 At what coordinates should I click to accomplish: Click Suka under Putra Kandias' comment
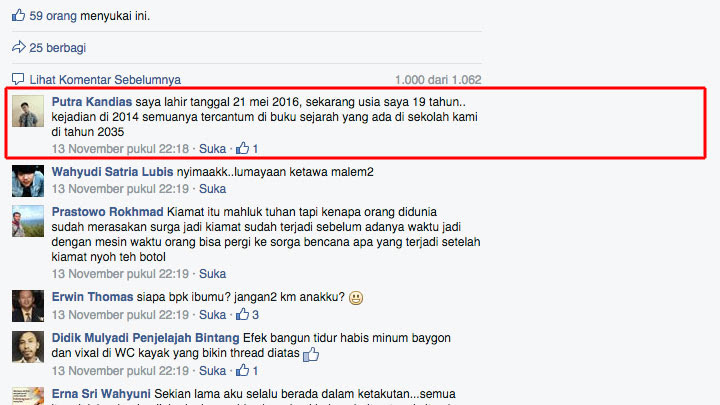[212, 149]
